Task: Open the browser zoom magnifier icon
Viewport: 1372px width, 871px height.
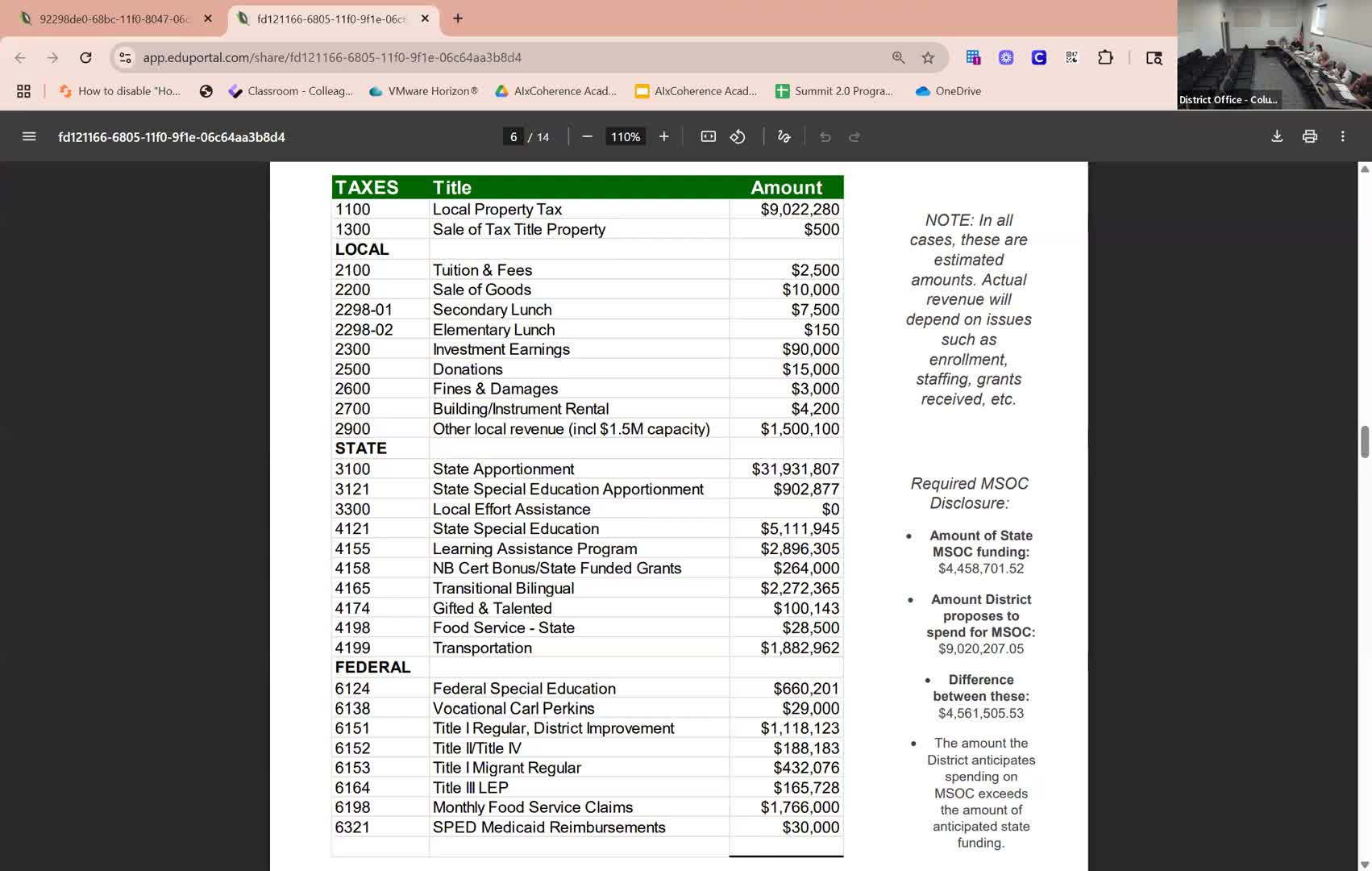Action: point(898,57)
